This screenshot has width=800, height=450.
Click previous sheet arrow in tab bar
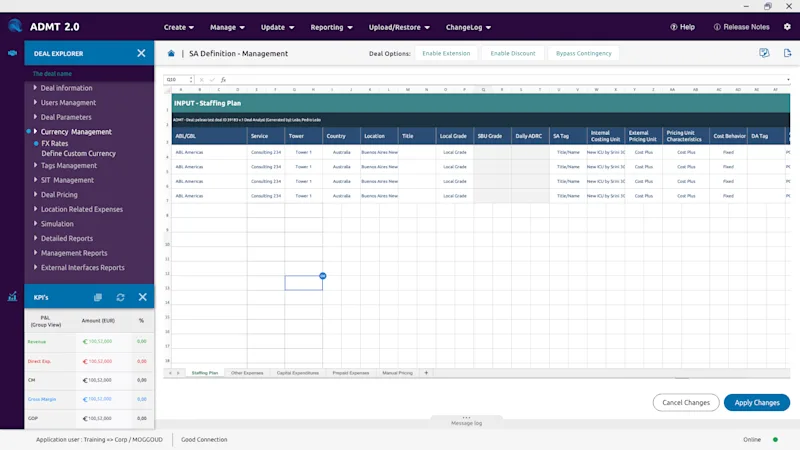click(170, 373)
